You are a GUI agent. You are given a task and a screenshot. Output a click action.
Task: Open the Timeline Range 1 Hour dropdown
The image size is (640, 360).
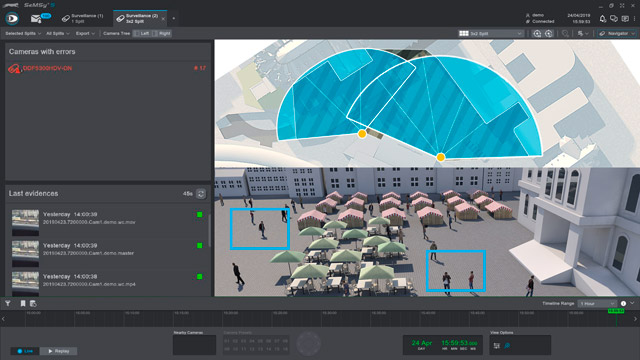tap(597, 303)
